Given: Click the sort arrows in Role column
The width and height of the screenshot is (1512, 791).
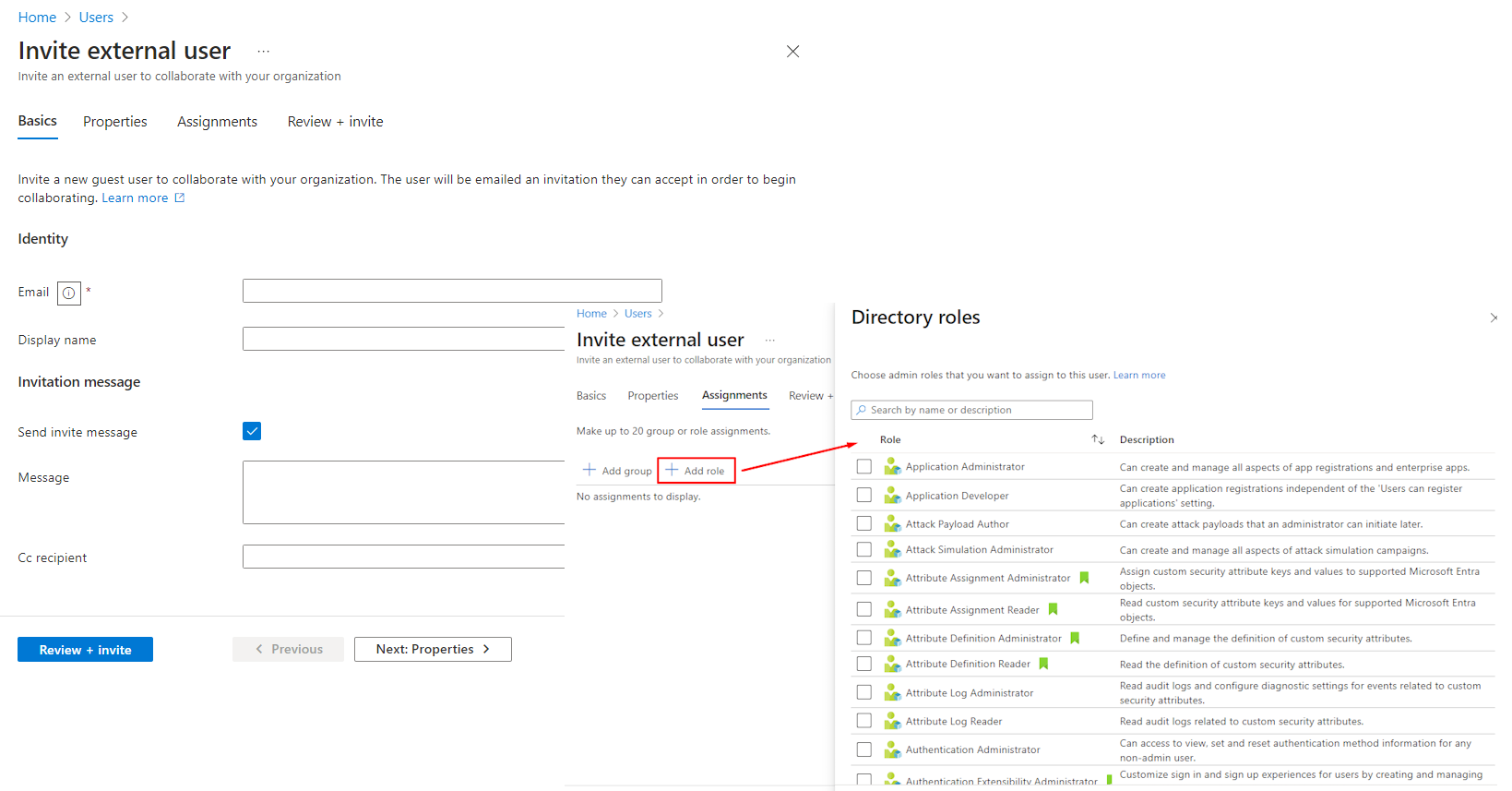Looking at the screenshot, I should pos(1098,439).
